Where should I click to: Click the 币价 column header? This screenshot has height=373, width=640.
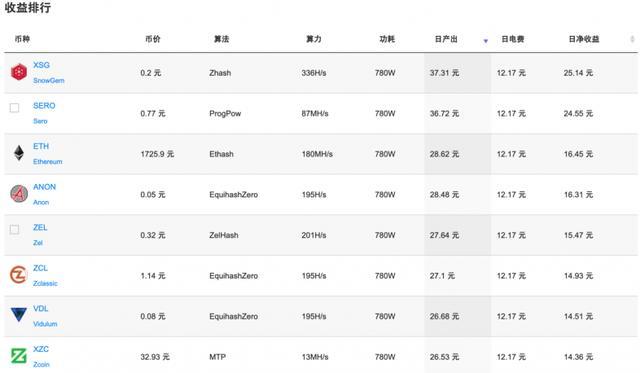tap(153, 39)
